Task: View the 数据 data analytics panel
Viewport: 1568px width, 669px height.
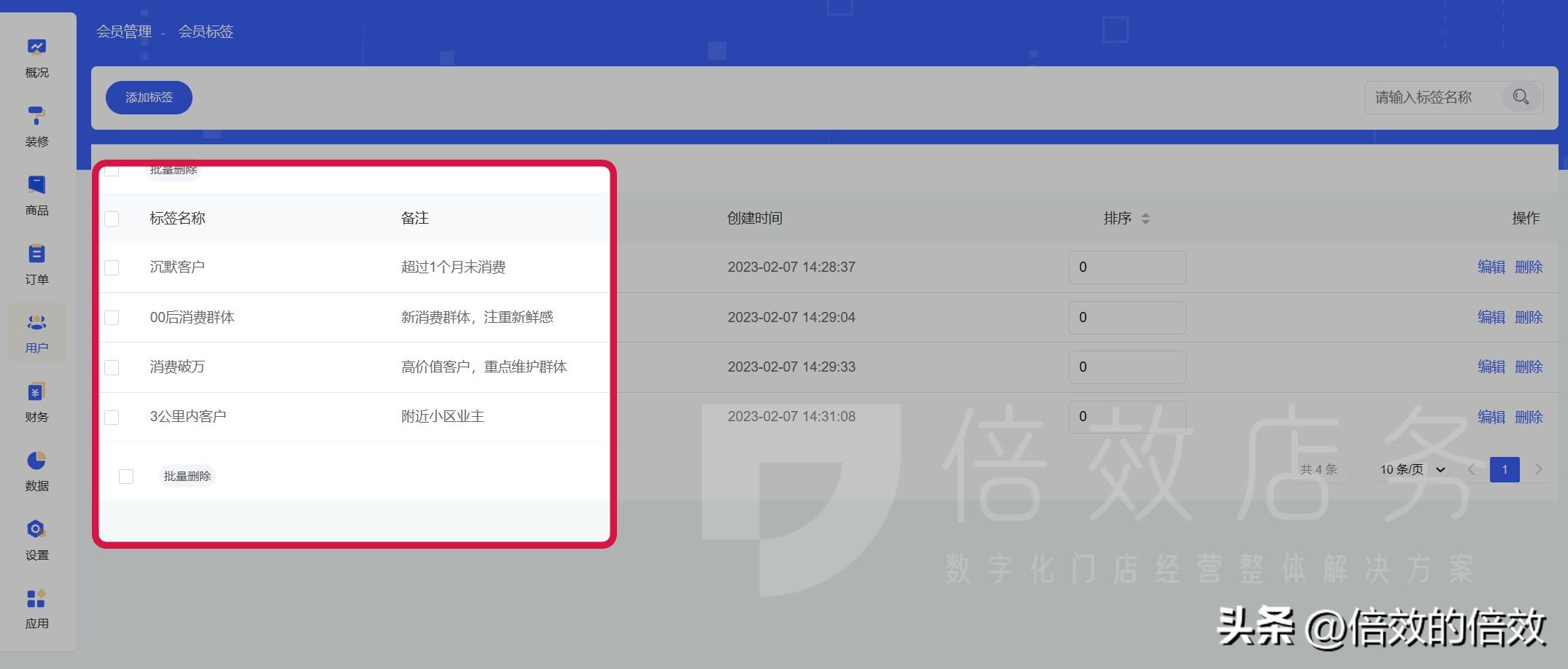Action: point(36,472)
